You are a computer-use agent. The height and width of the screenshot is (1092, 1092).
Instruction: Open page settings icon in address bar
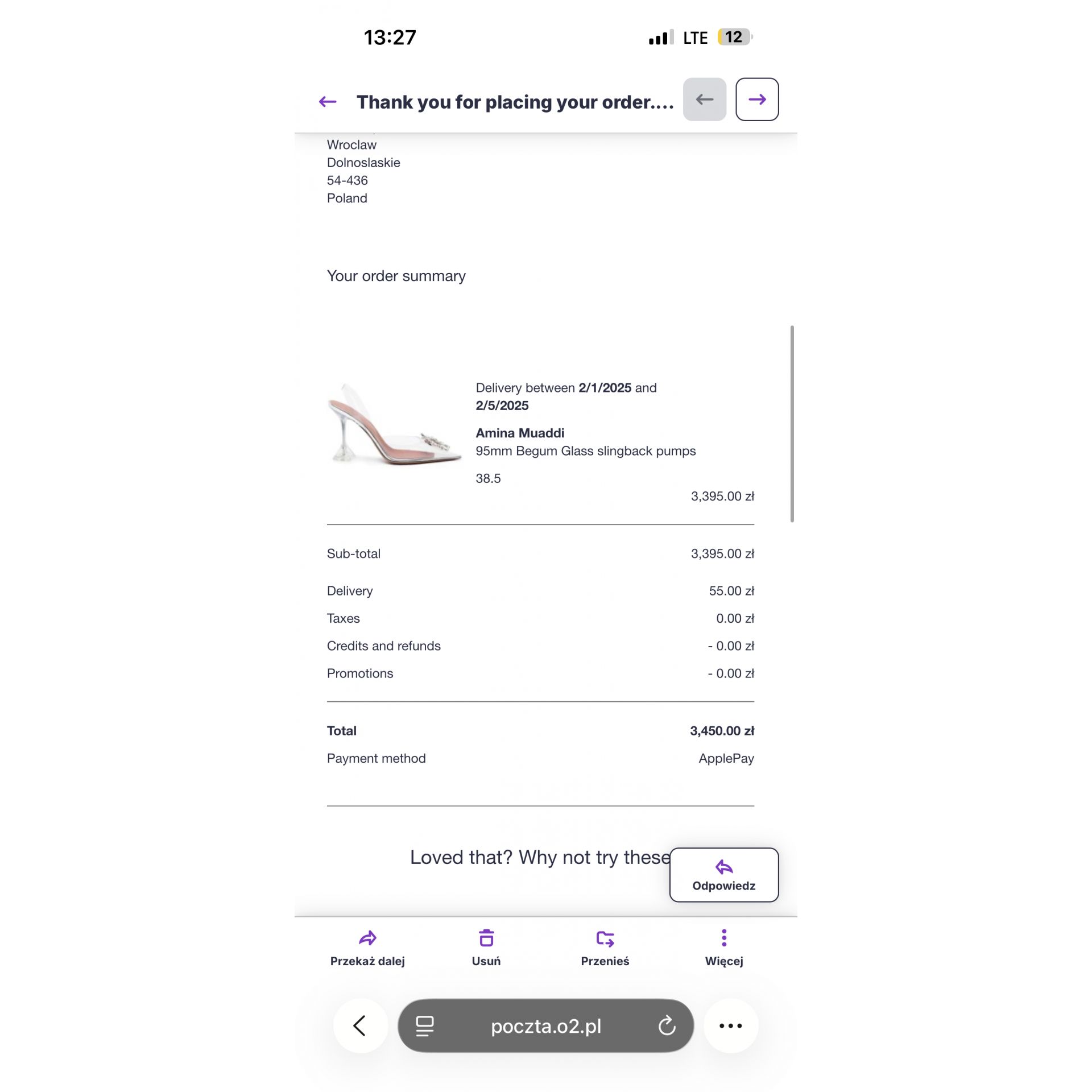425,1025
